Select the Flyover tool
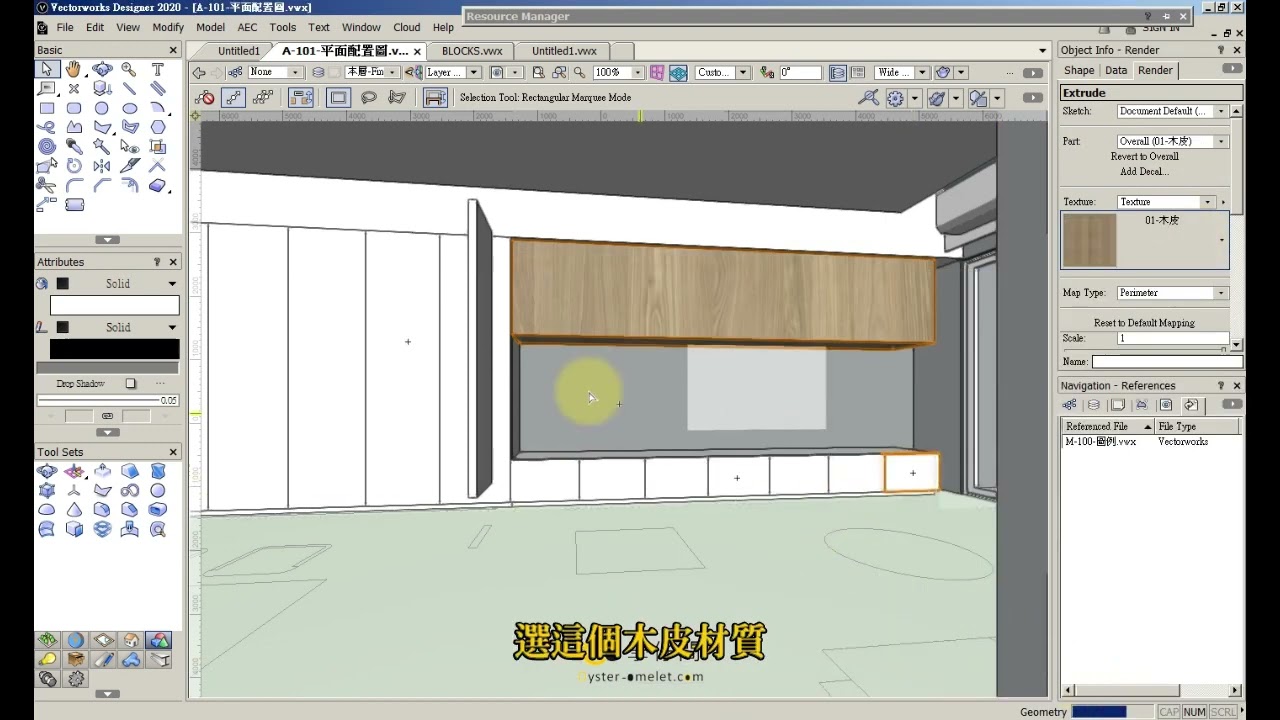Image resolution: width=1280 pixels, height=720 pixels. (102, 69)
